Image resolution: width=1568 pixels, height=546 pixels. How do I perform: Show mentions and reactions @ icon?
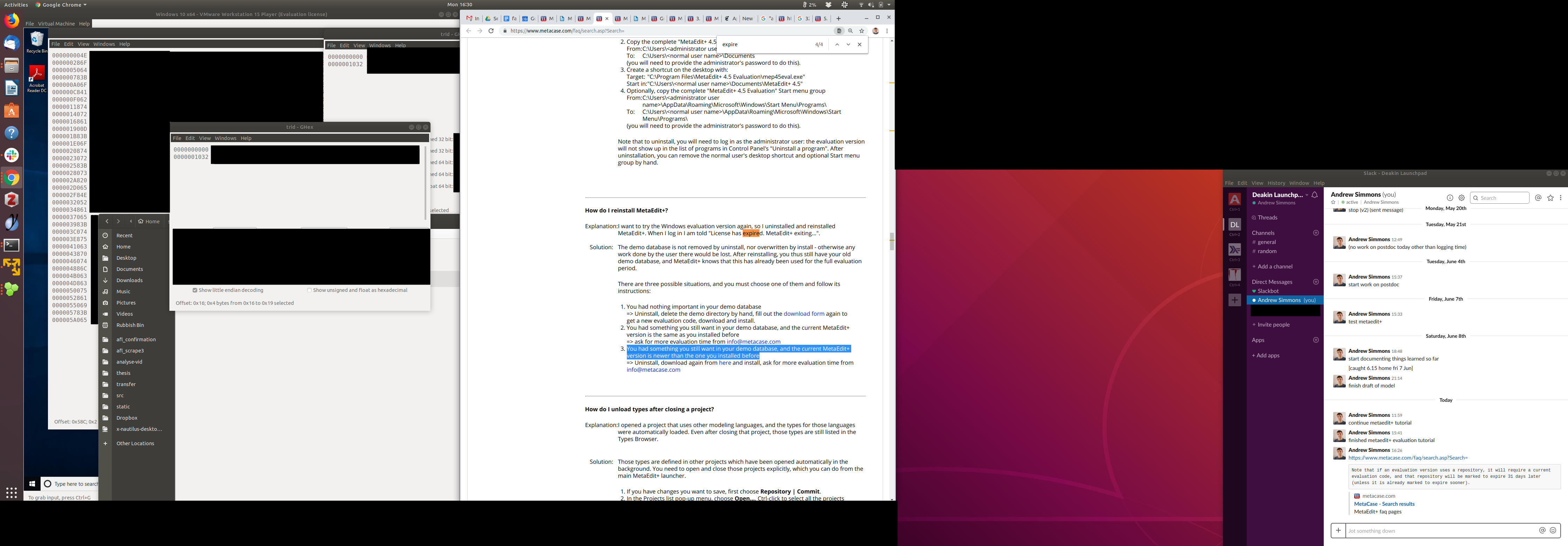[1538, 198]
